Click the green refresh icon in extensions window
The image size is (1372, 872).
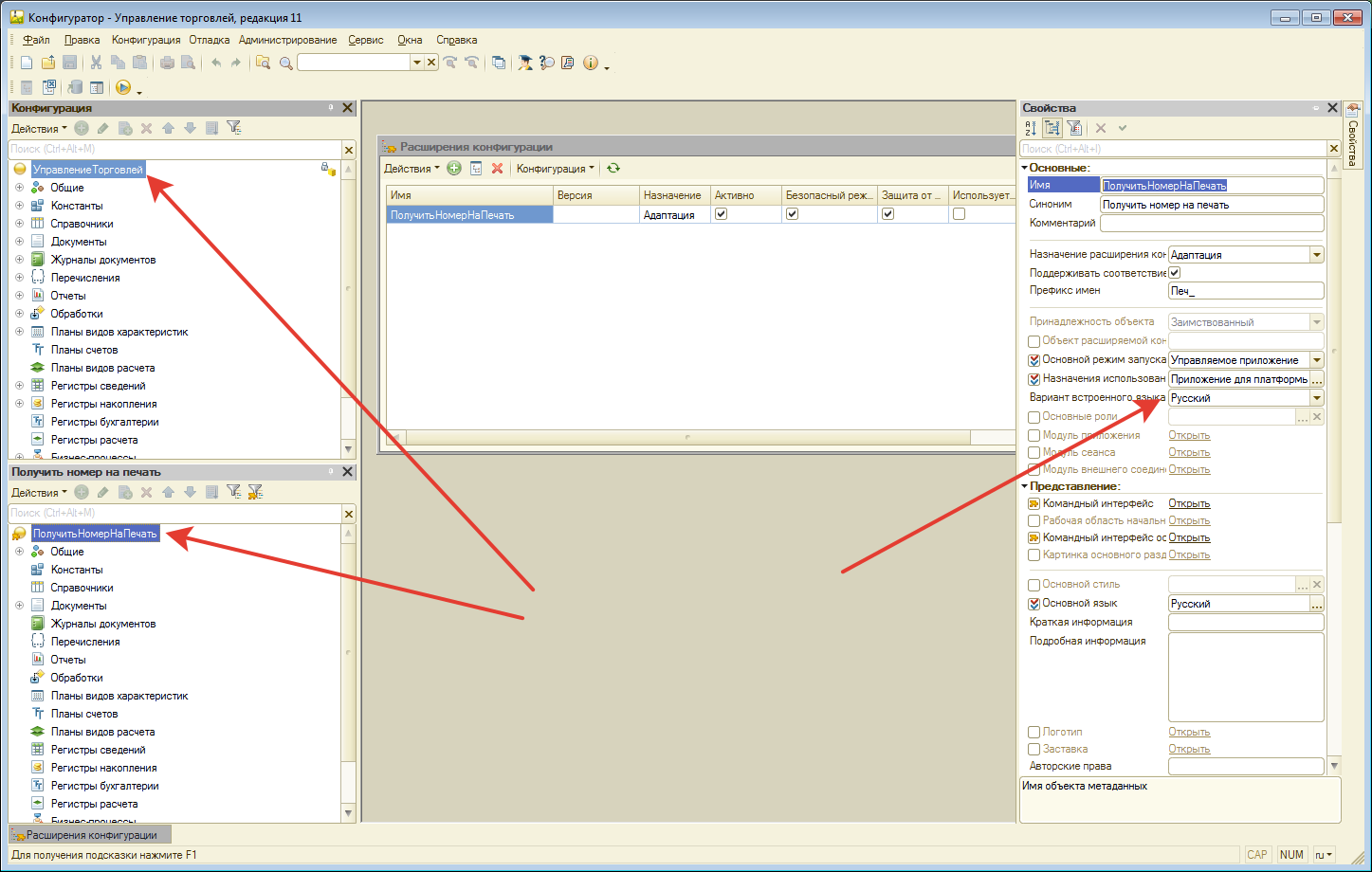click(613, 168)
